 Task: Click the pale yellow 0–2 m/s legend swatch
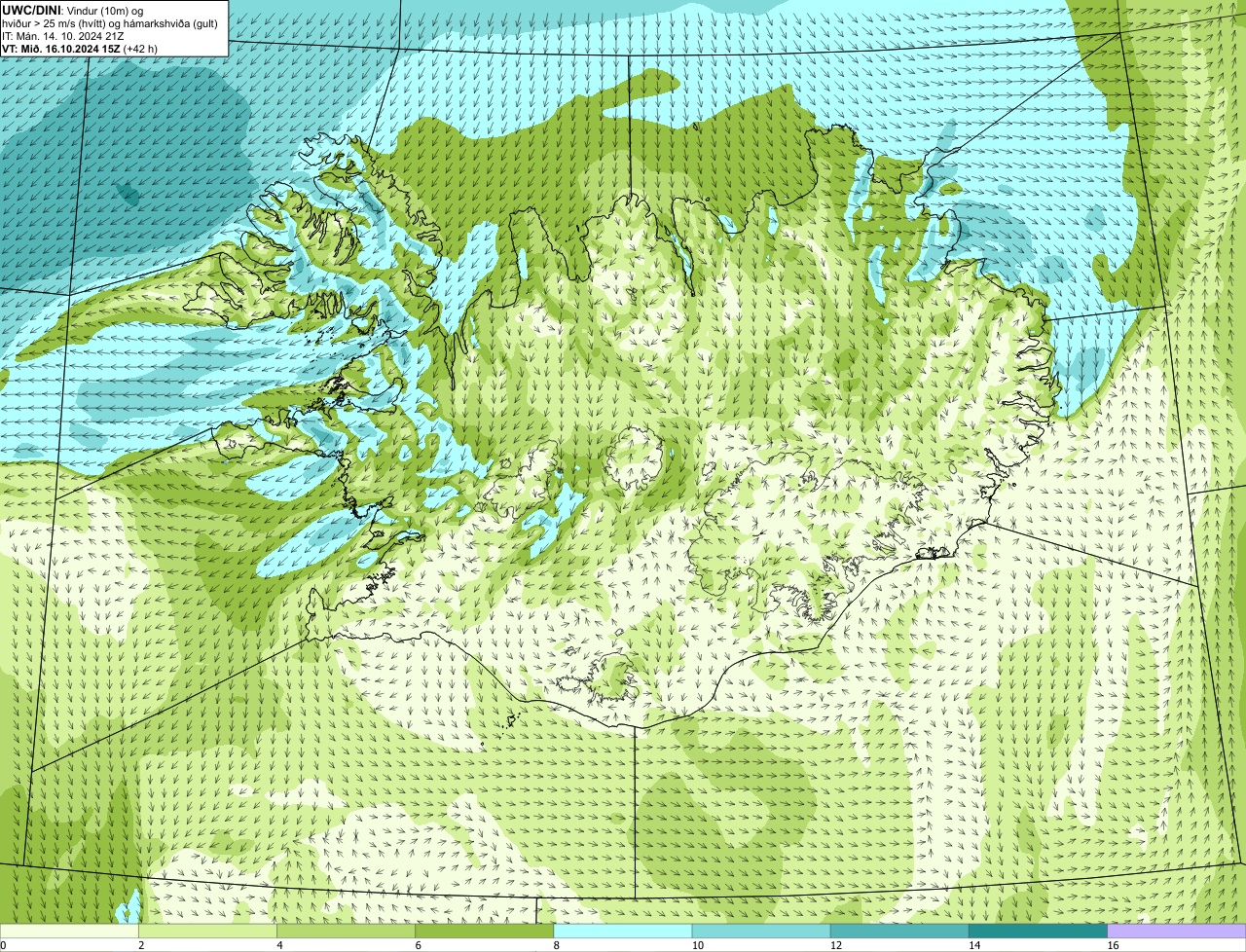(x=69, y=931)
